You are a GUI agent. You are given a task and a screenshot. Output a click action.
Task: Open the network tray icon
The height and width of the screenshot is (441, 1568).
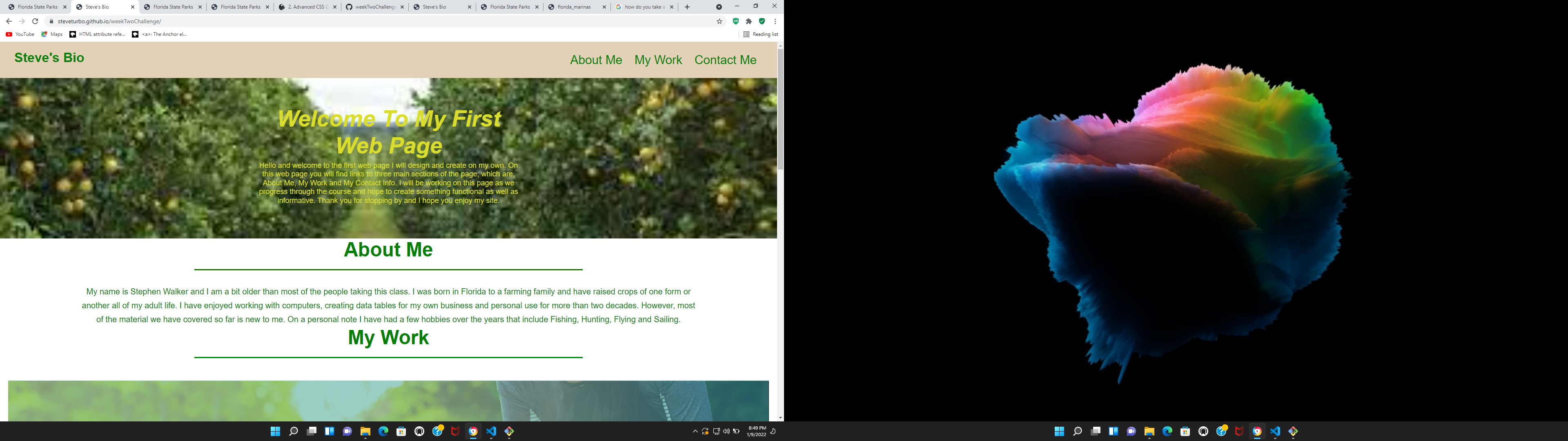pyautogui.click(x=717, y=431)
